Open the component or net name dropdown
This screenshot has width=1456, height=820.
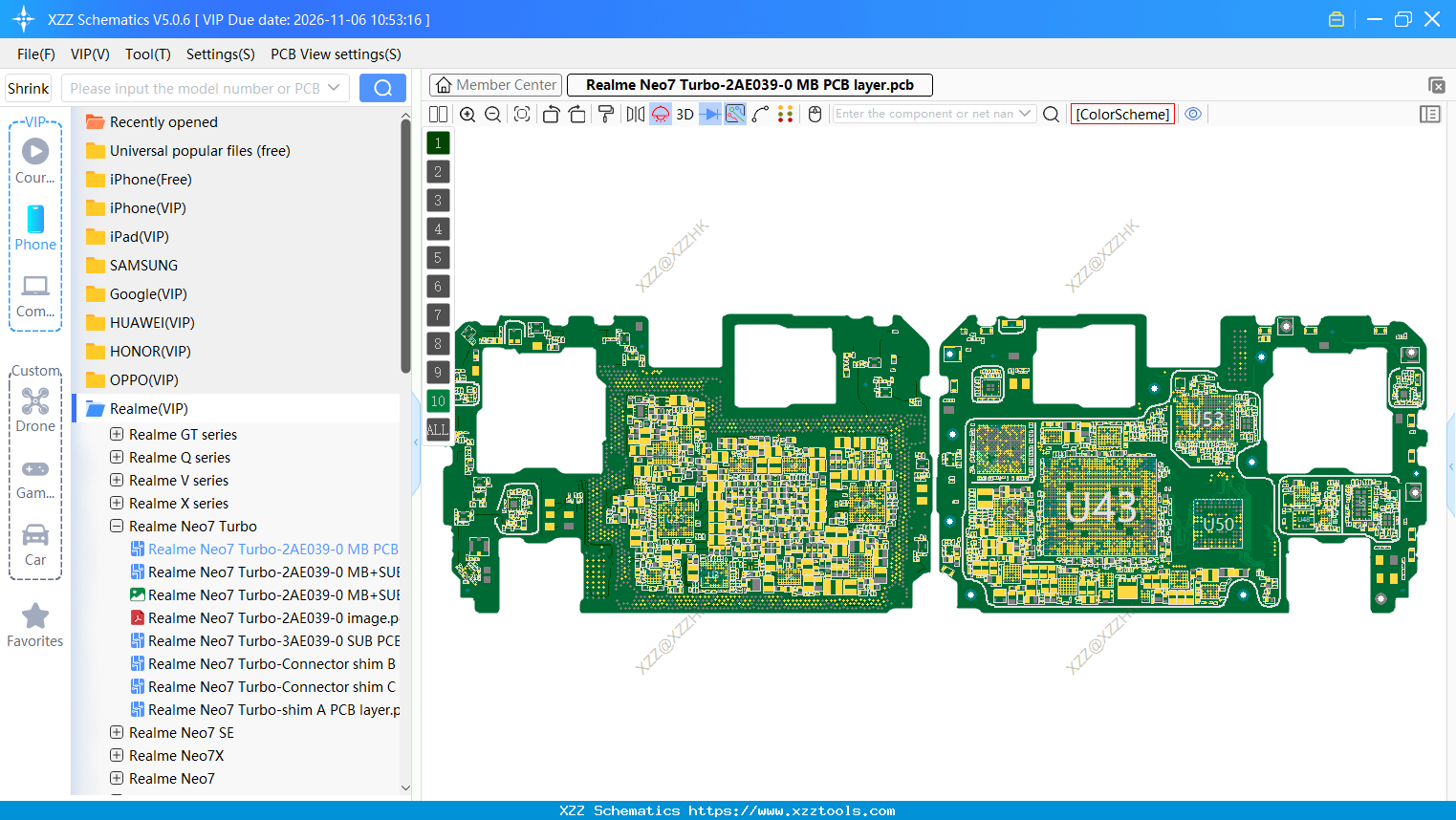1026,114
